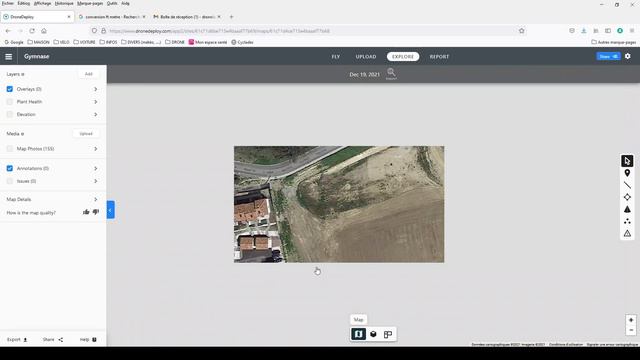Switch to the UPLOAD tab

366,57
